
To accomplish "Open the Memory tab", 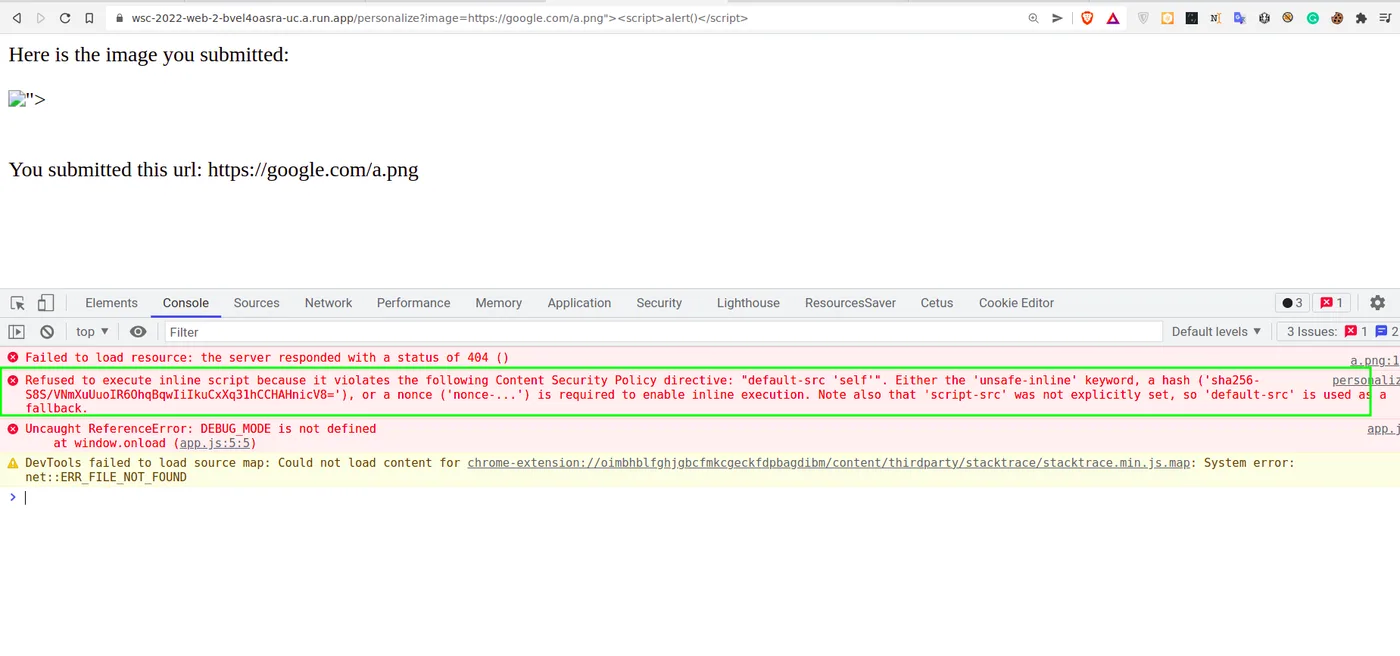I will coord(499,303).
